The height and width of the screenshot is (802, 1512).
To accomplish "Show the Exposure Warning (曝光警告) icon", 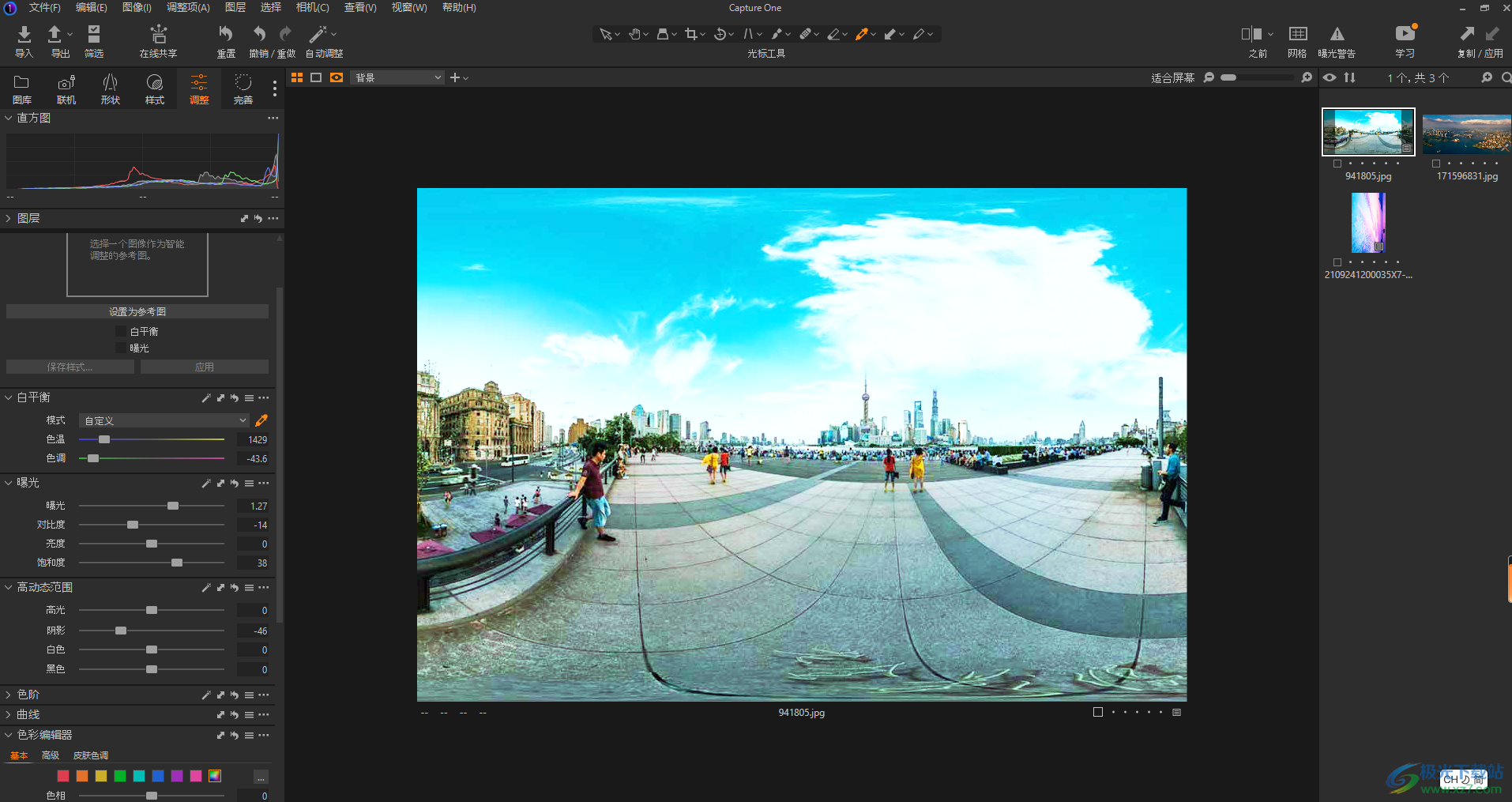I will (1337, 34).
